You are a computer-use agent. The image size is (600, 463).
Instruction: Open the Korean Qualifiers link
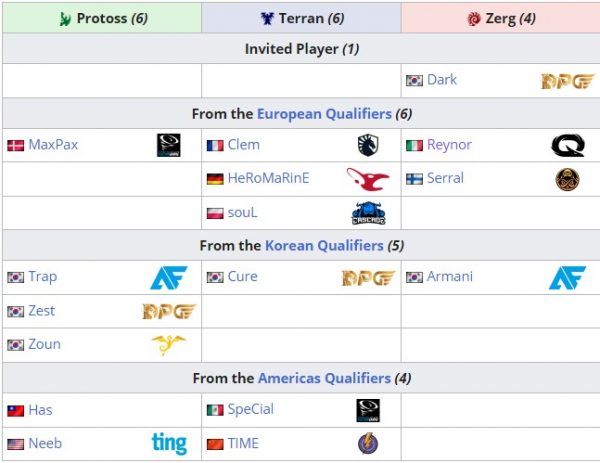[x=324, y=245]
